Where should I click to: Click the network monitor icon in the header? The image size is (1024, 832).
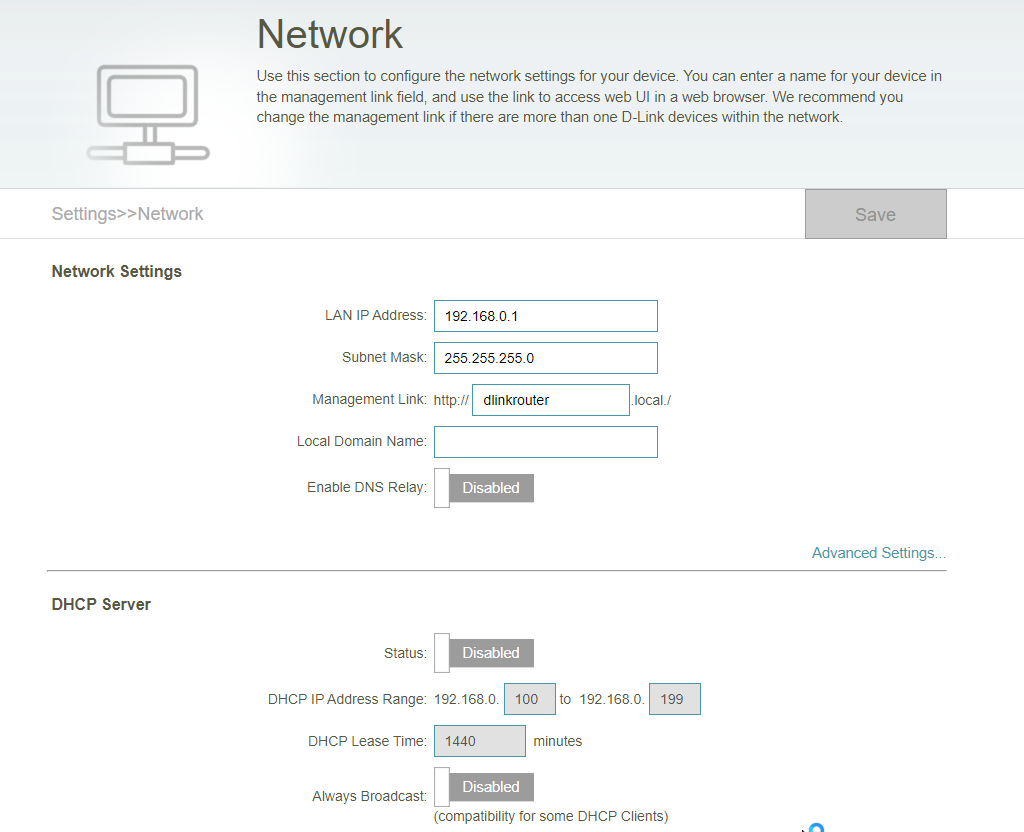147,113
